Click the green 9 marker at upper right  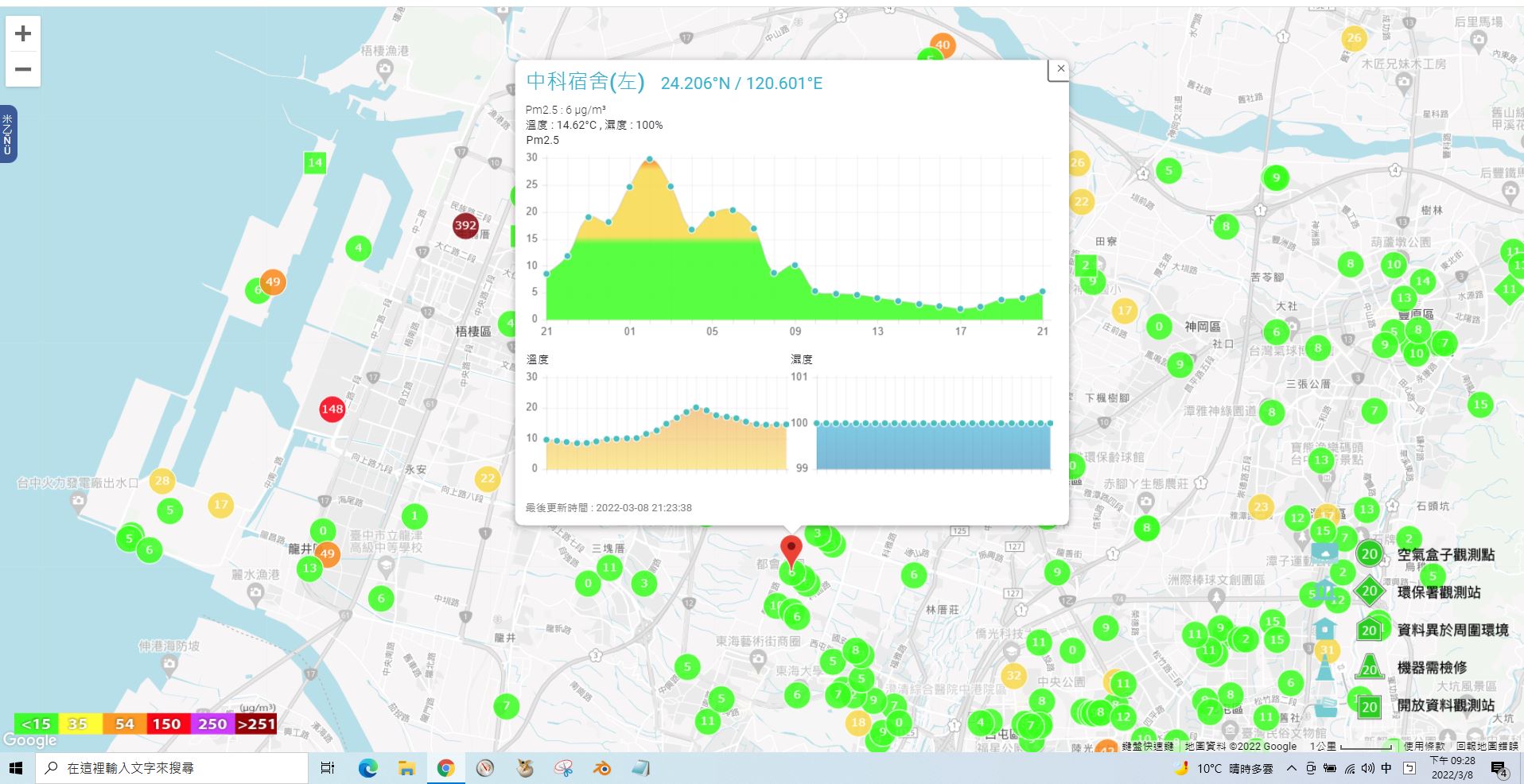pyautogui.click(x=1276, y=178)
